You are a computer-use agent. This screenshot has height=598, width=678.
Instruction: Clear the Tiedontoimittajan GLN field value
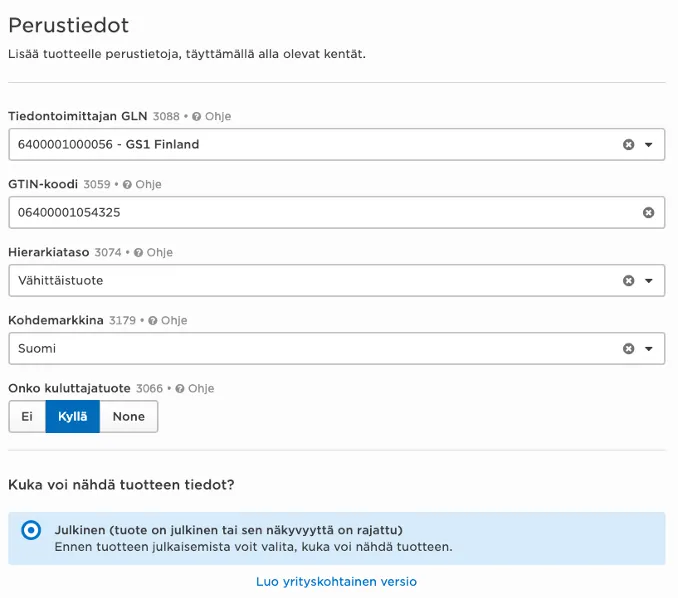click(x=629, y=145)
